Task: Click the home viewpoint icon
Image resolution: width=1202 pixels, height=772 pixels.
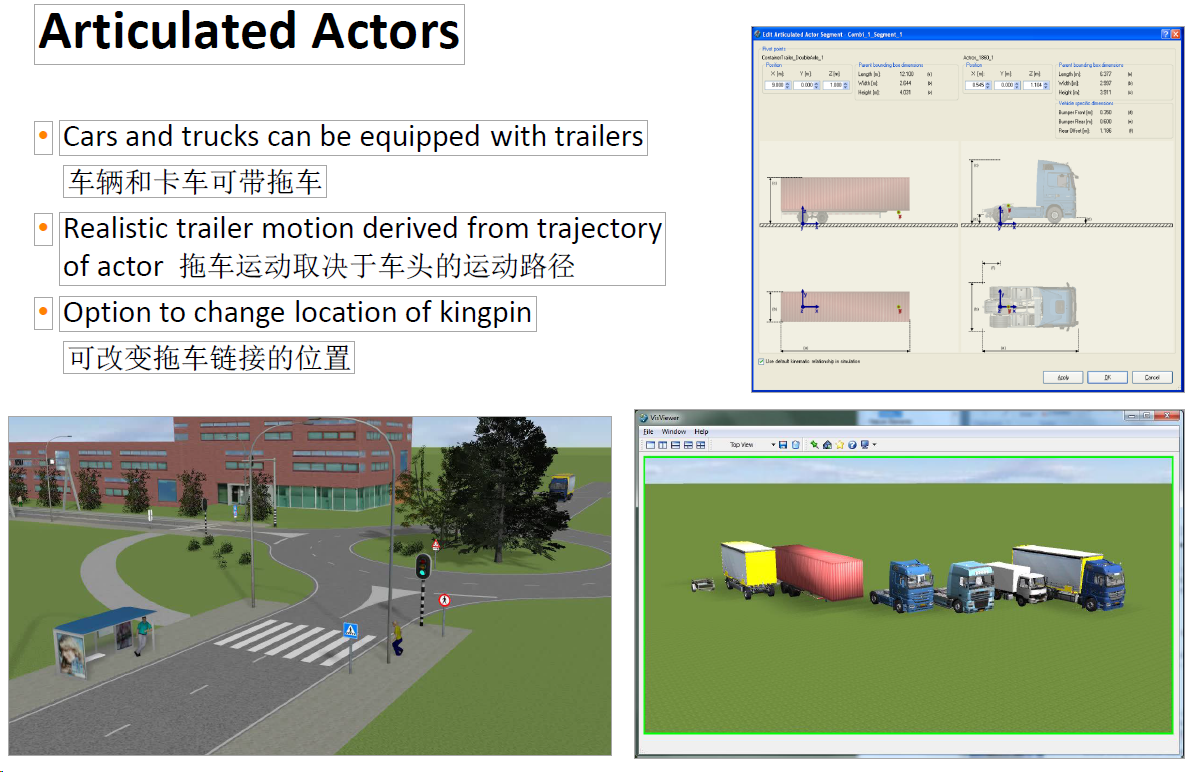Action: (x=827, y=444)
